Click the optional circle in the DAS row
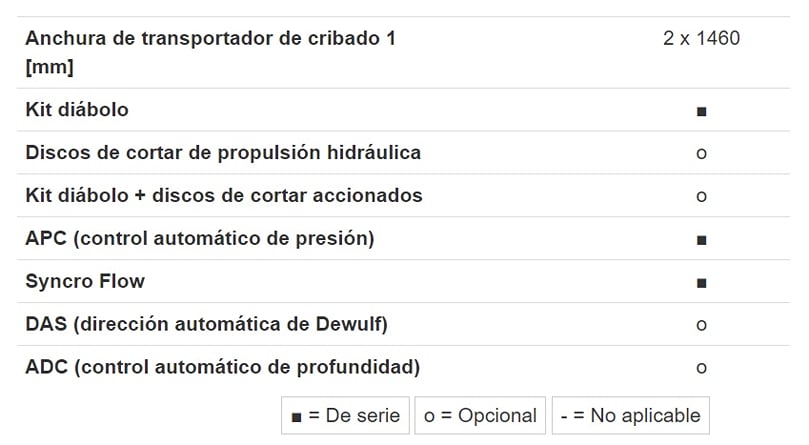This screenshot has height=445, width=809. pos(701,325)
